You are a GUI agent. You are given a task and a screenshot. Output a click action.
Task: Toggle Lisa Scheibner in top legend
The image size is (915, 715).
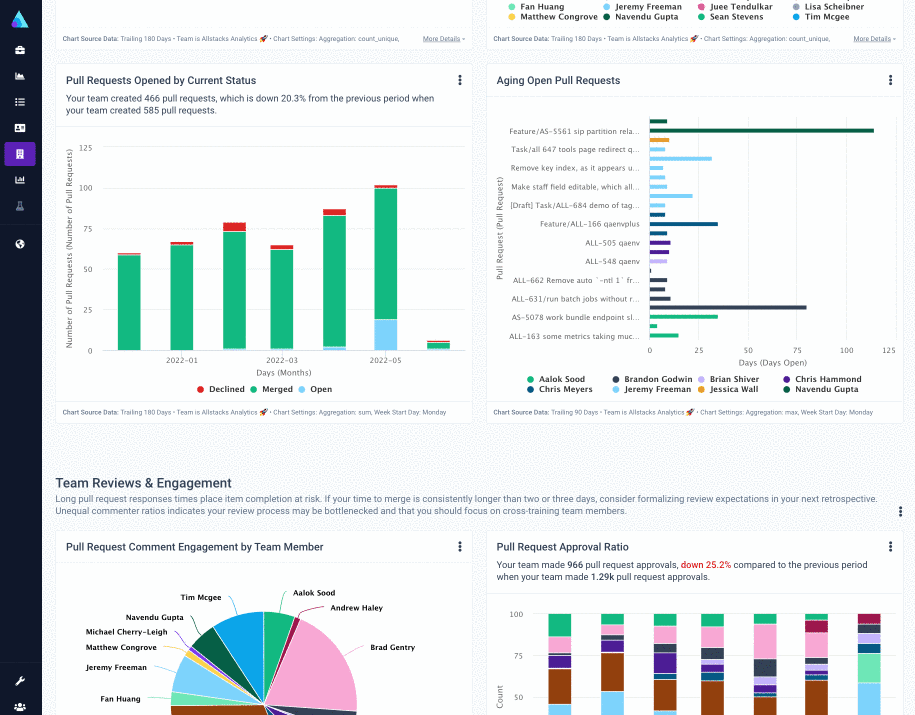click(x=829, y=6)
